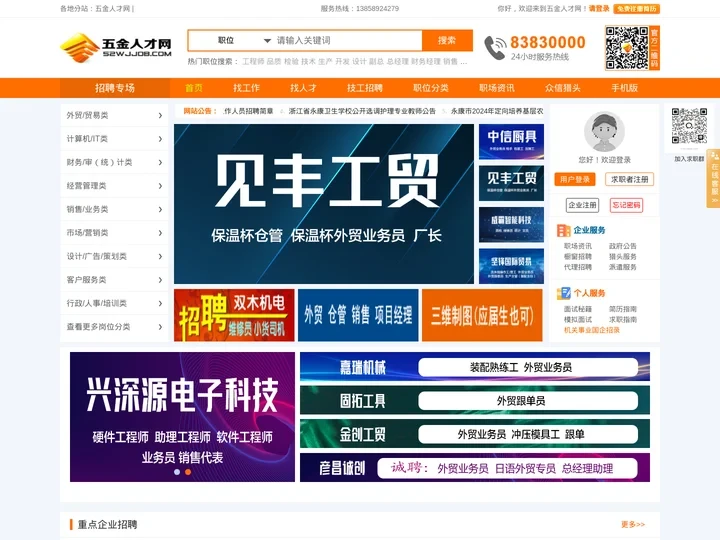Image resolution: width=720 pixels, height=540 pixels.
Task: Select the second orange carousel dot
Action: point(188,472)
